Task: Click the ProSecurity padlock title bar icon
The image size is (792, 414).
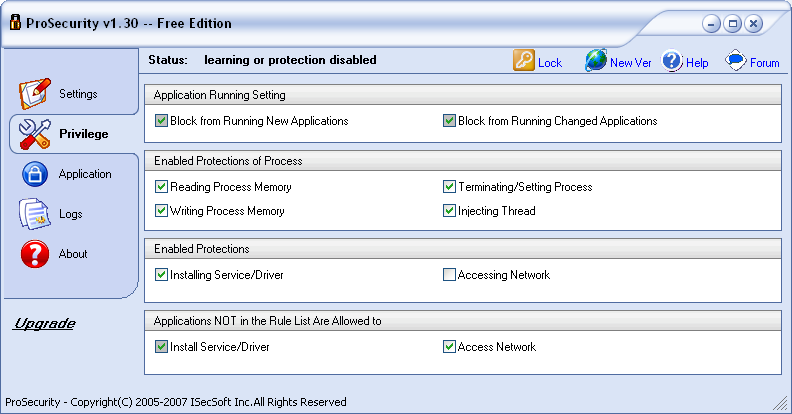Action: (16, 22)
